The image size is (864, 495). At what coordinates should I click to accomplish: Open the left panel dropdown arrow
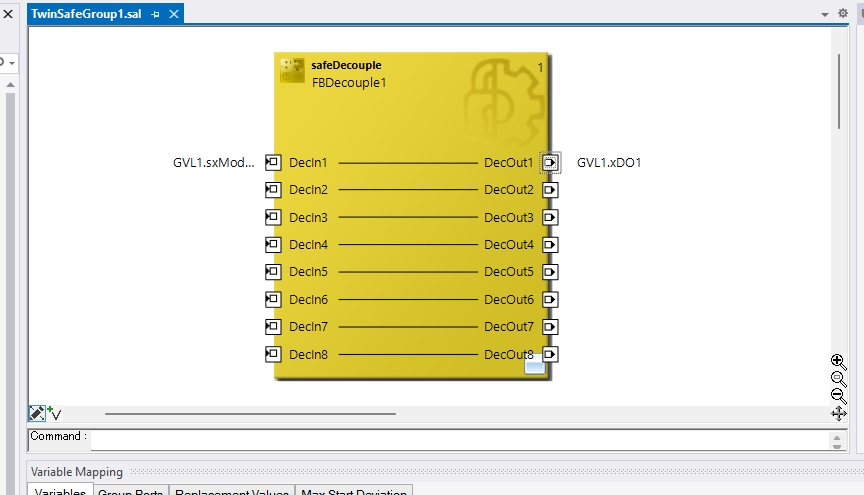pos(12,63)
